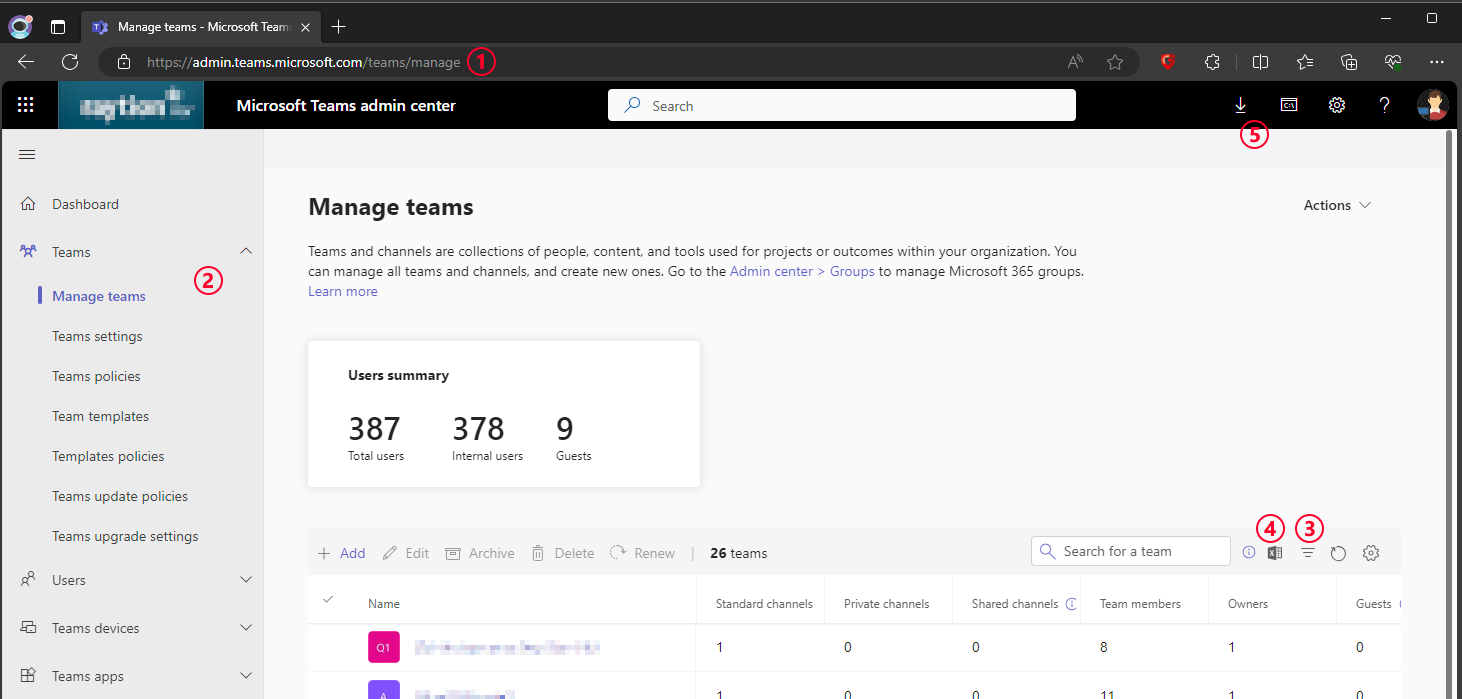The image size is (1462, 699).
Task: Click inside the Search for a team field
Action: click(x=1130, y=550)
